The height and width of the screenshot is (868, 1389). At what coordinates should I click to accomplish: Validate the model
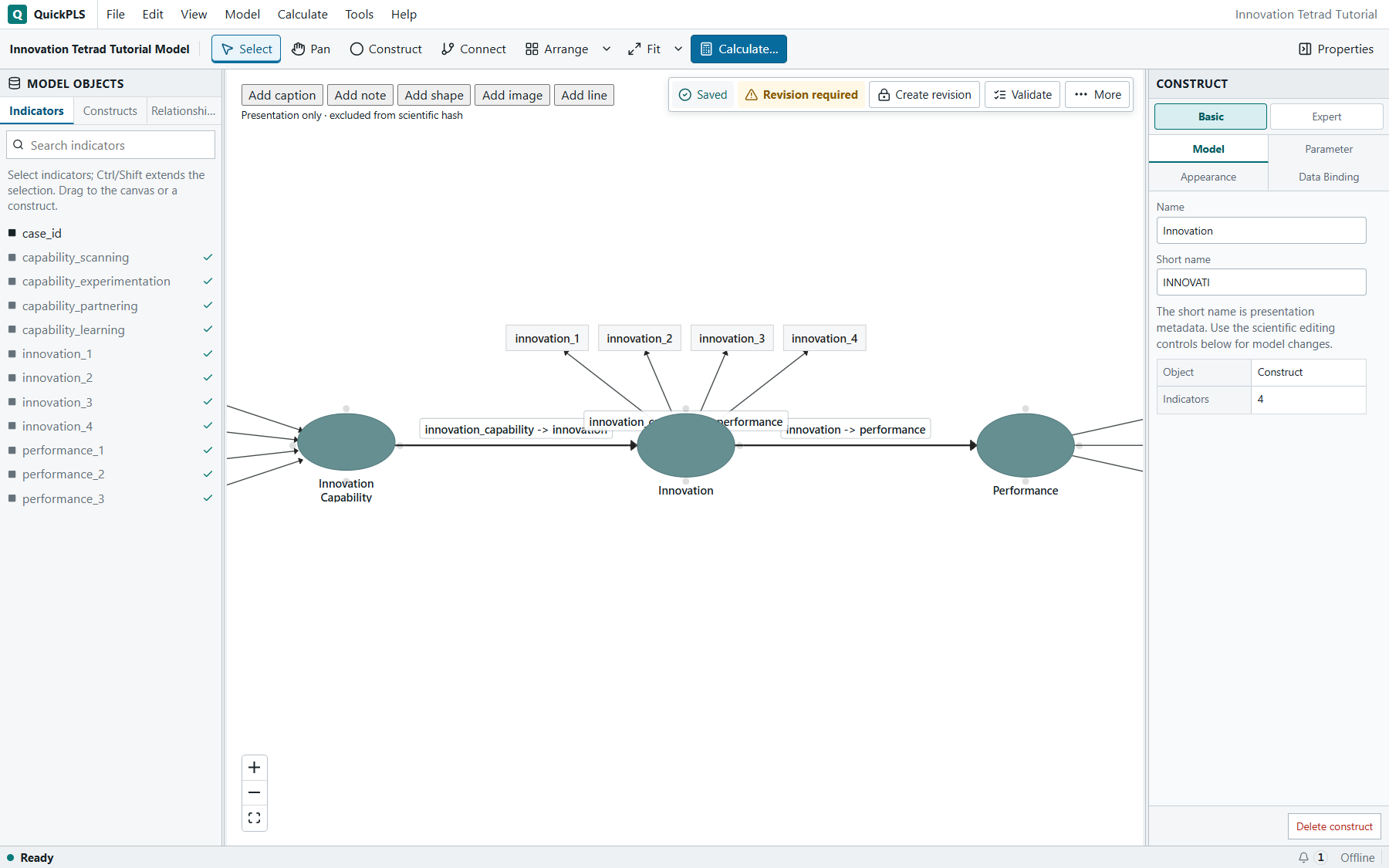point(1022,95)
